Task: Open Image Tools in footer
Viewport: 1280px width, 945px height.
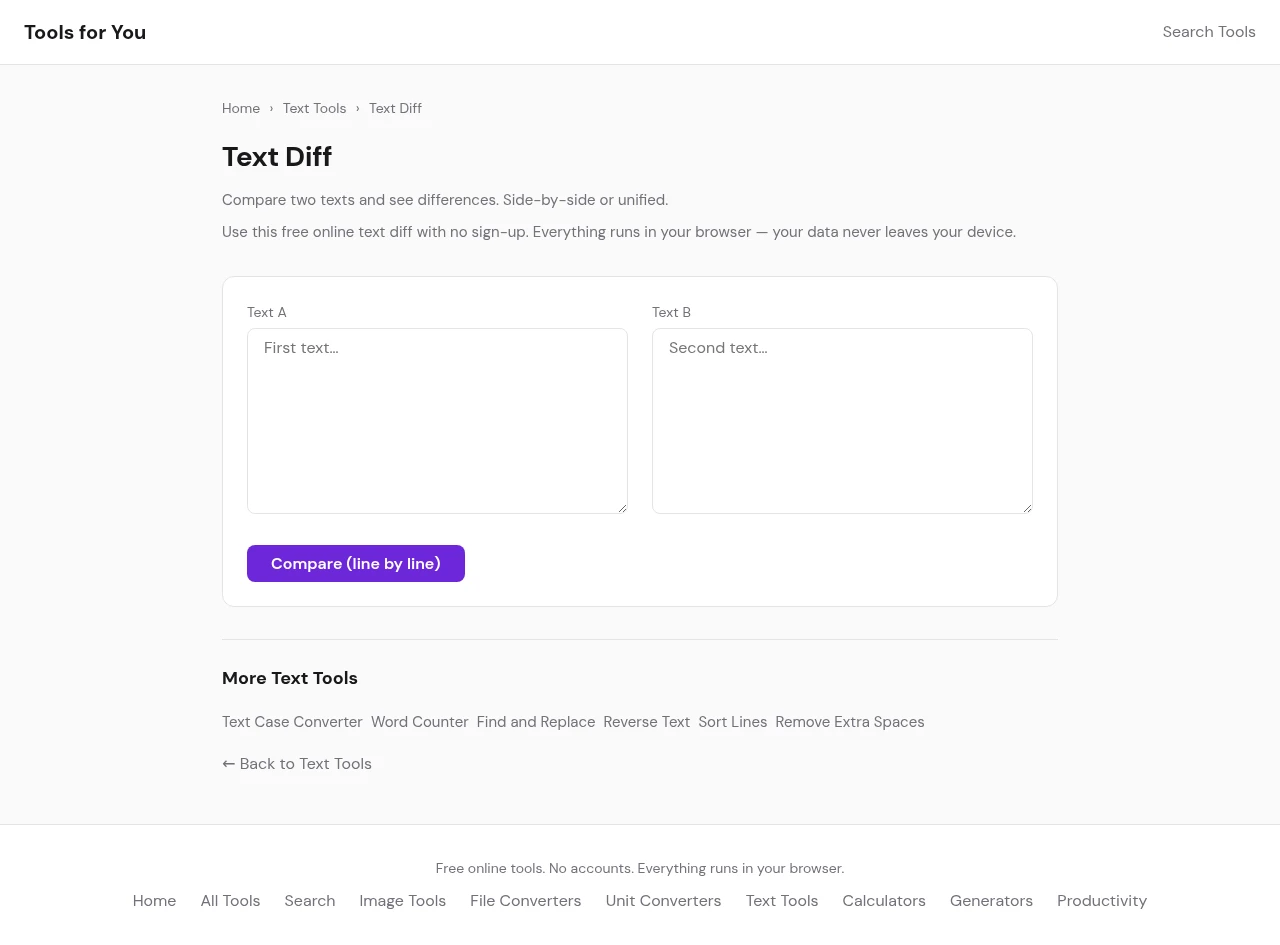Action: (402, 901)
